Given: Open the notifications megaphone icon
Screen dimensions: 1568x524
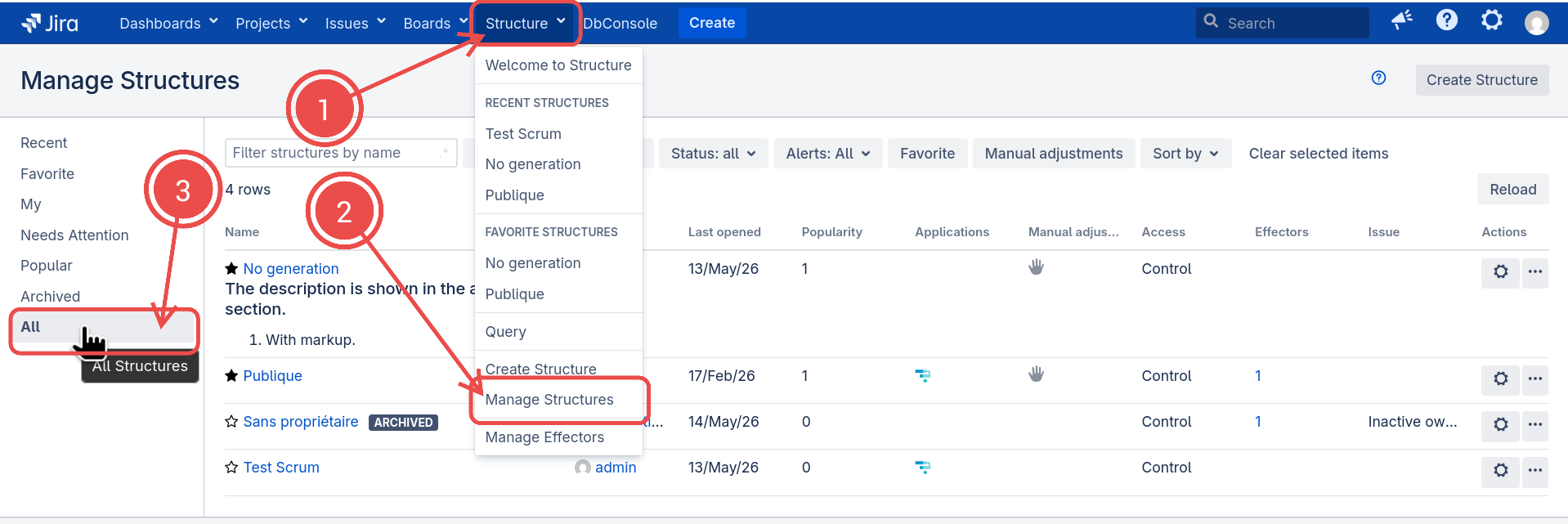Looking at the screenshot, I should tap(1402, 20).
